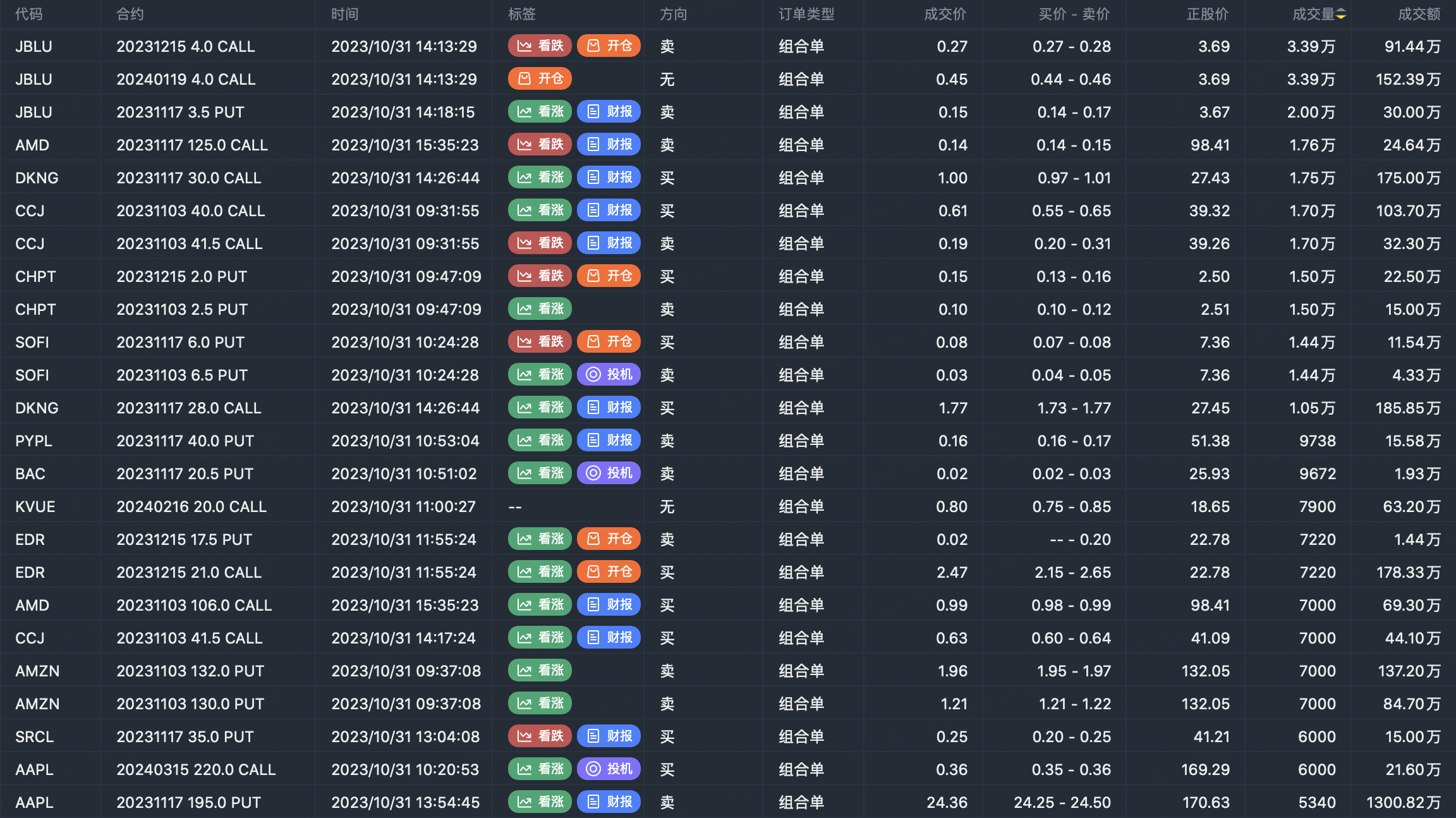This screenshot has width=1456, height=818.
Task: Click 开仓 tag on EDR 17.5 PUT row
Action: (x=609, y=539)
